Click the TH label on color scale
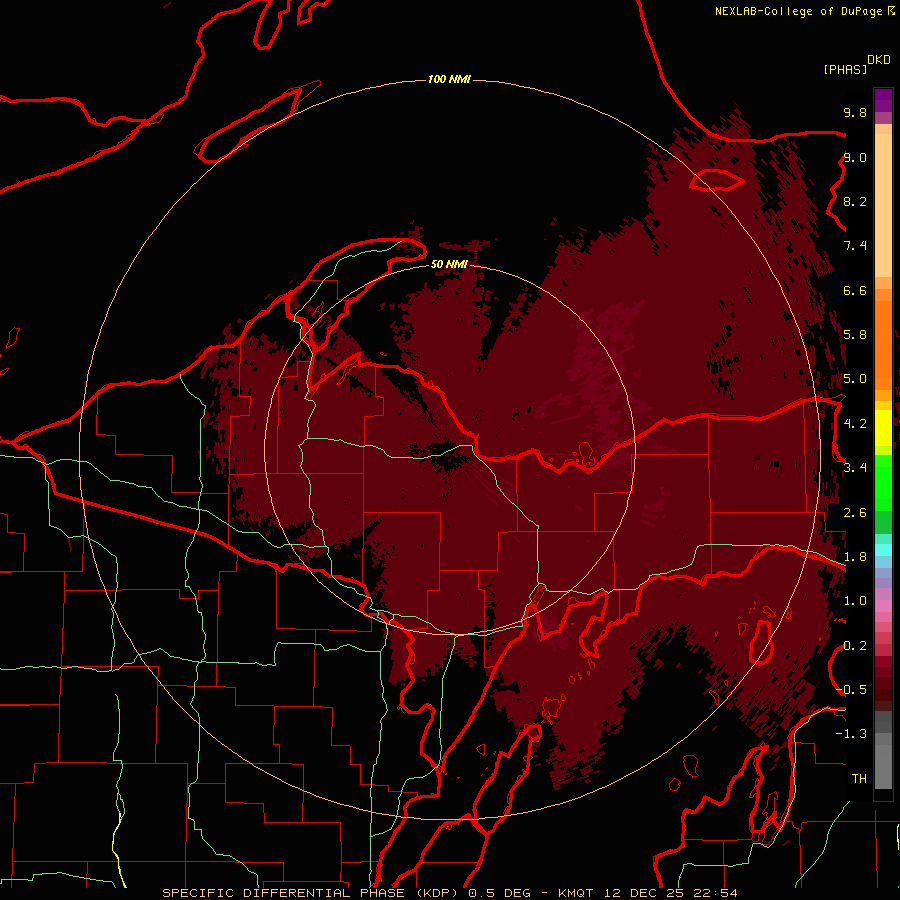This screenshot has width=900, height=900. 859,779
